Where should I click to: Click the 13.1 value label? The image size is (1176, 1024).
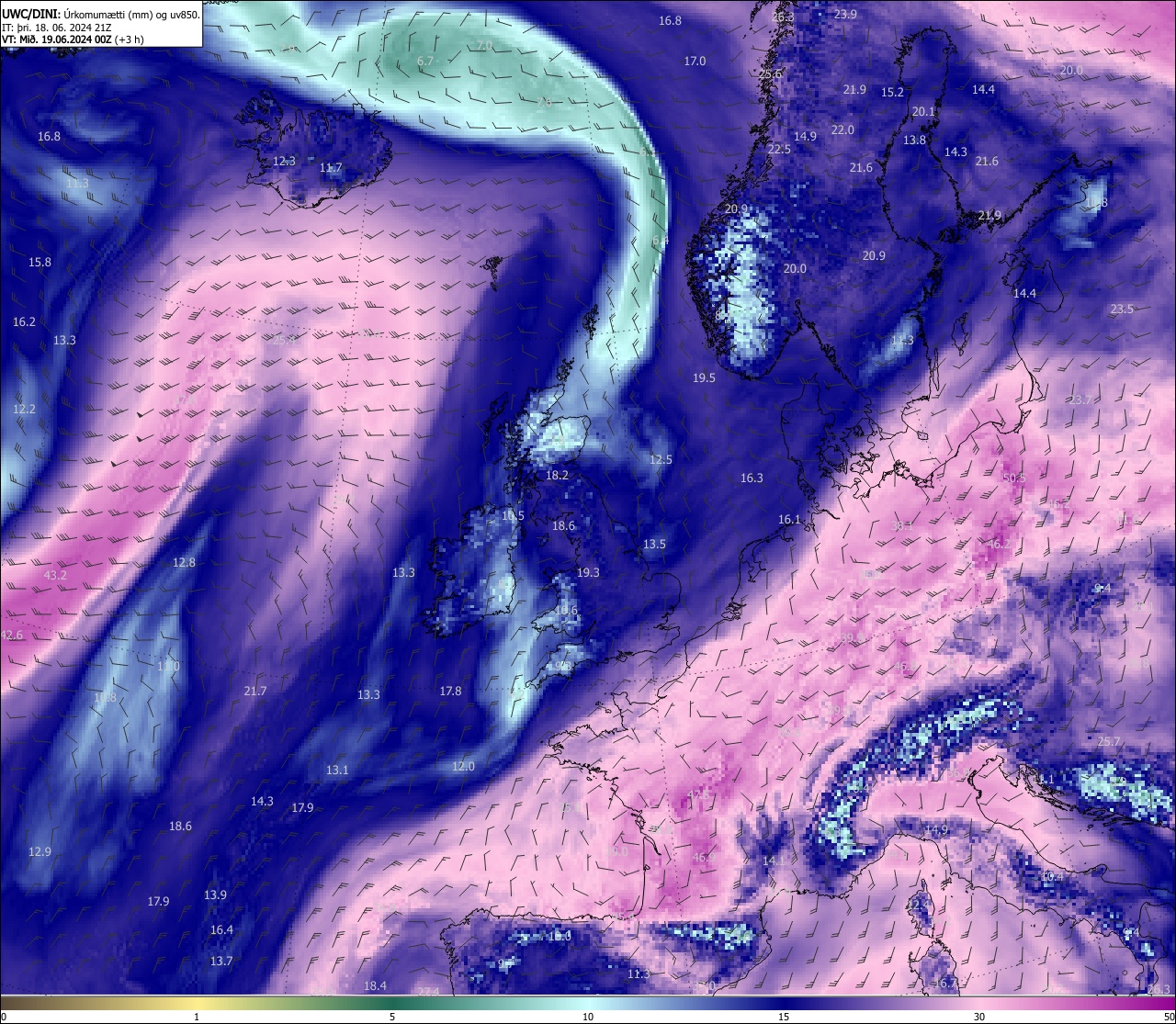[337, 770]
